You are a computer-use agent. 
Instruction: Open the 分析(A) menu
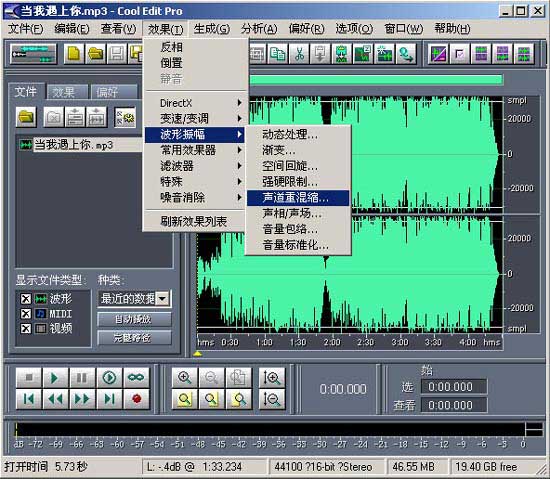tap(259, 29)
